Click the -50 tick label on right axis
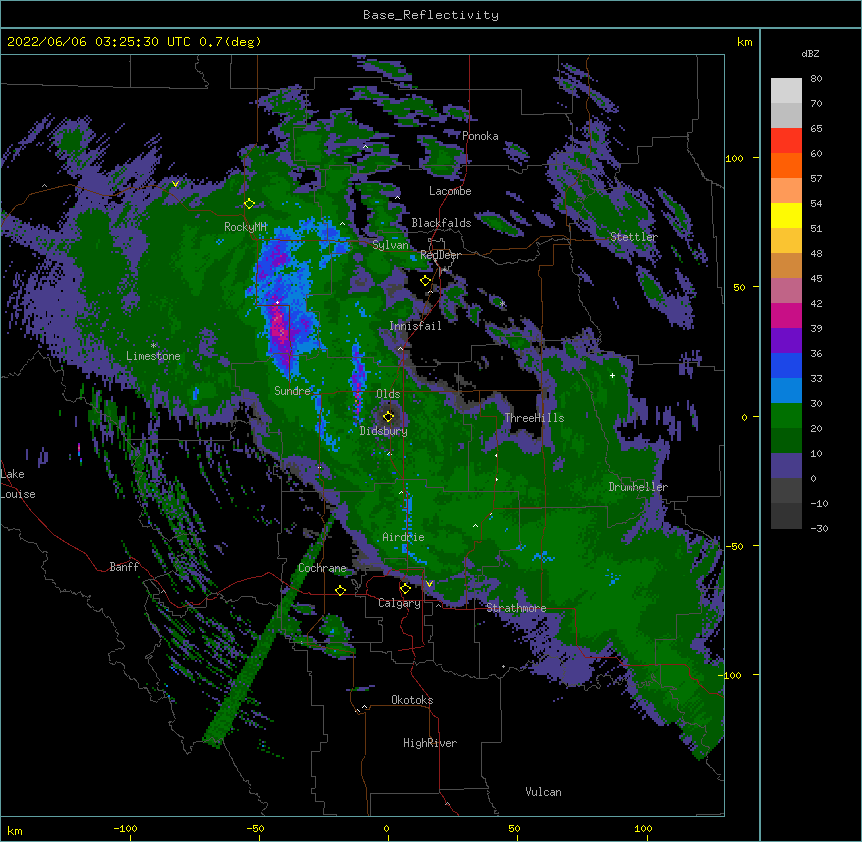Image resolution: width=862 pixels, height=842 pixels. (x=734, y=546)
